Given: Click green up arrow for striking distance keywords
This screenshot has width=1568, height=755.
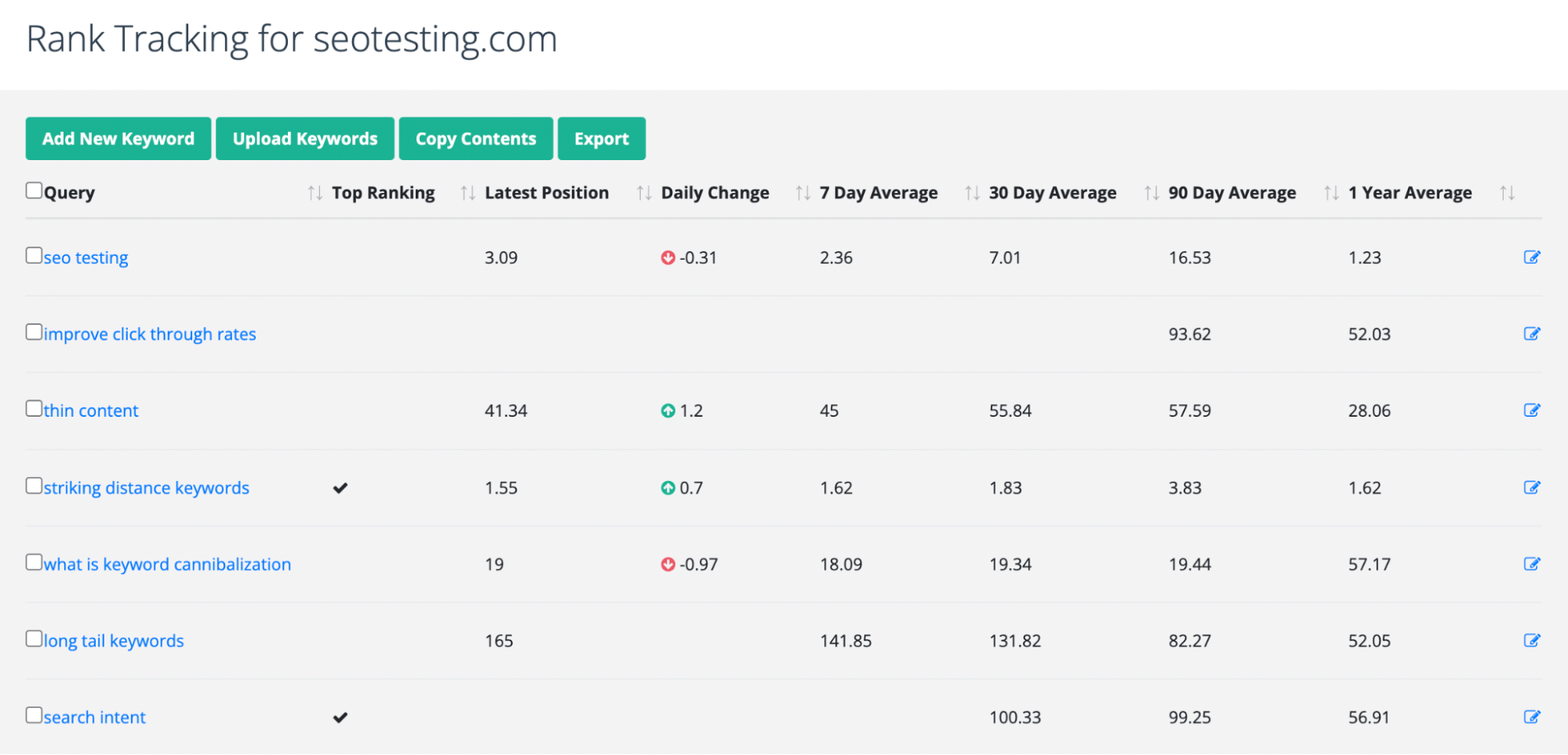Looking at the screenshot, I should pos(668,487).
